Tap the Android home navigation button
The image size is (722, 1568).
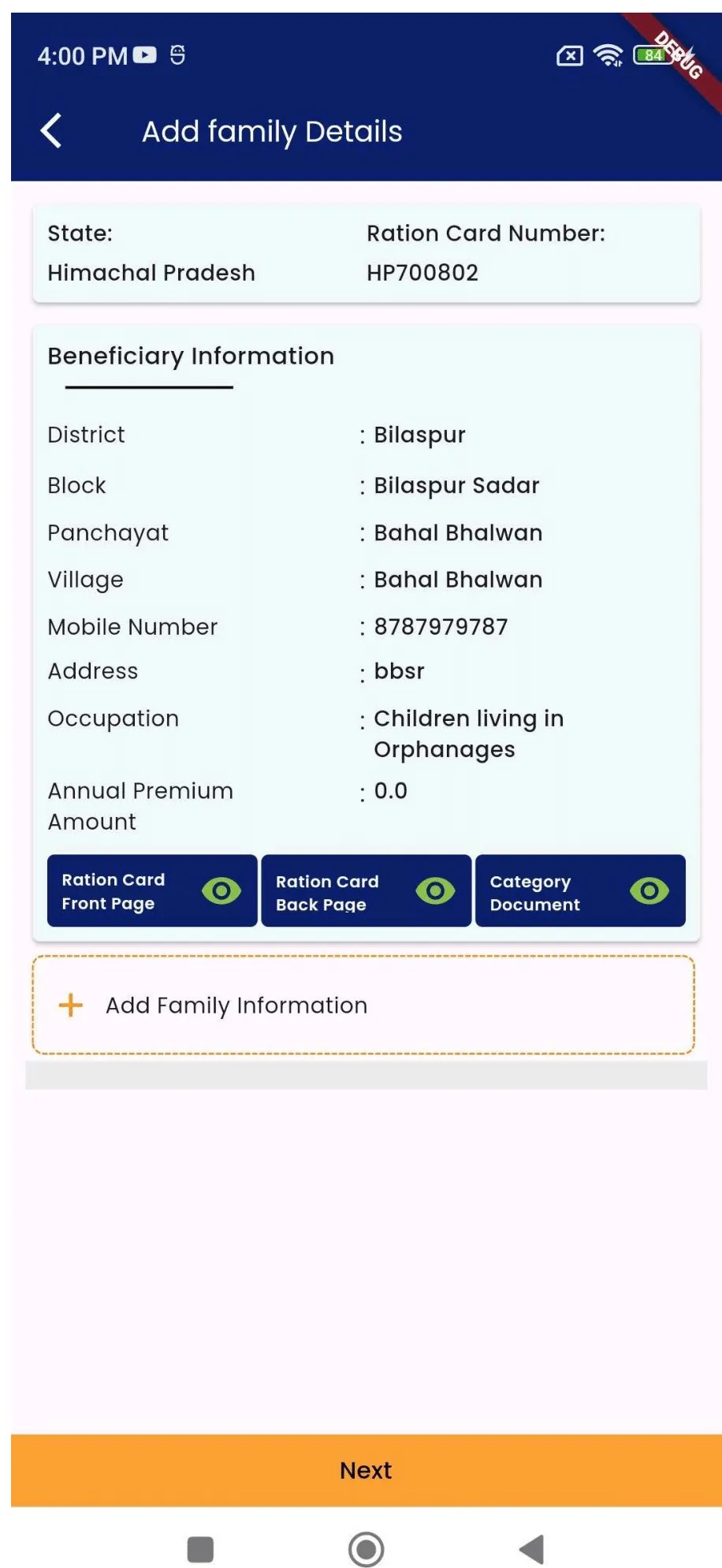coord(367,1549)
